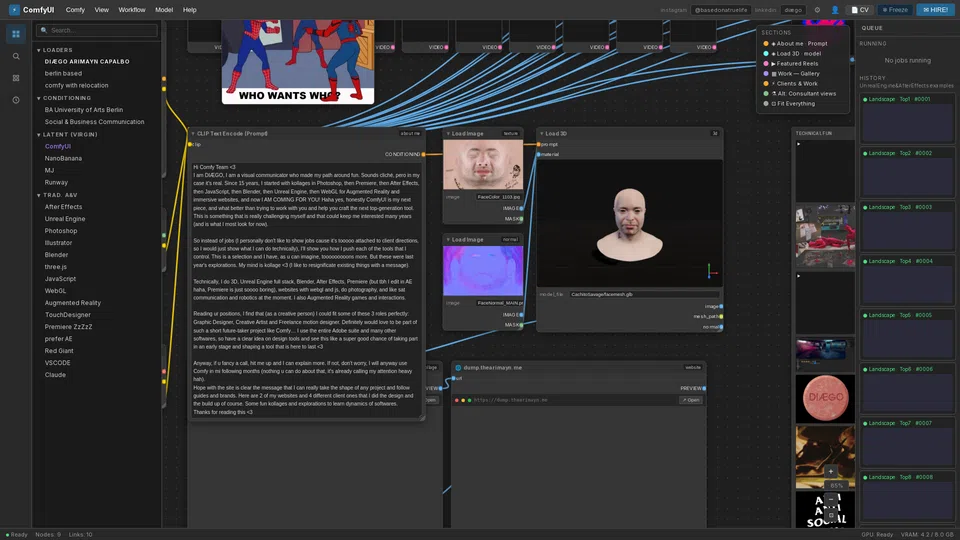
Task: Open the Help menu
Action: point(190,10)
